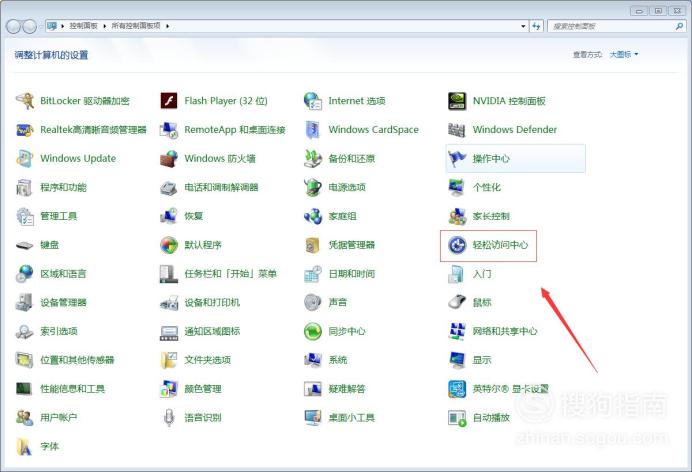Open 凭据管理器 safe icon
This screenshot has height=472, width=692.
(313, 245)
